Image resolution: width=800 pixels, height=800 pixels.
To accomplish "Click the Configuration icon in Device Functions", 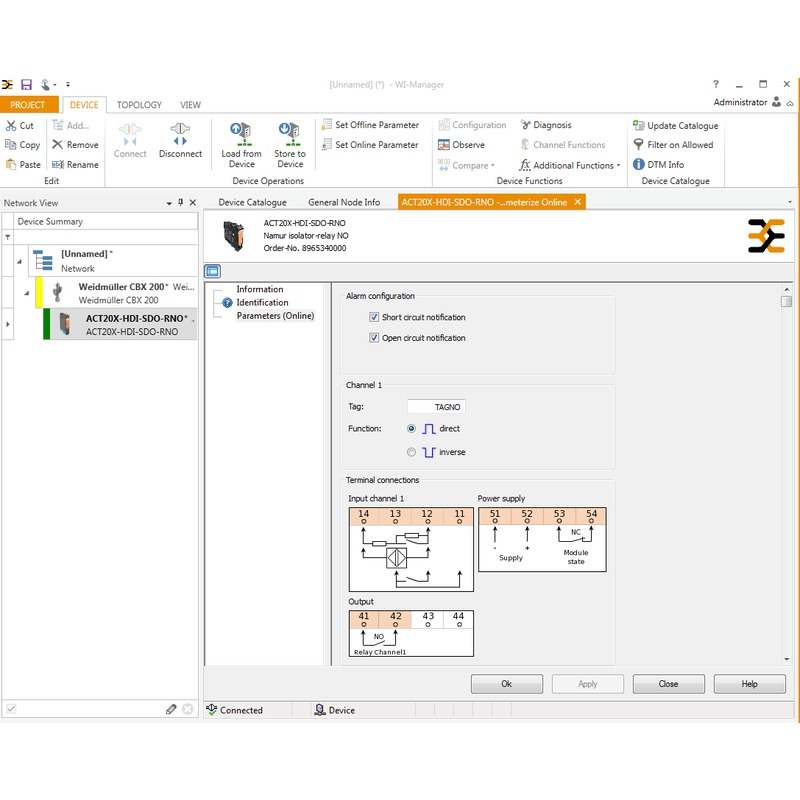I will pos(444,125).
